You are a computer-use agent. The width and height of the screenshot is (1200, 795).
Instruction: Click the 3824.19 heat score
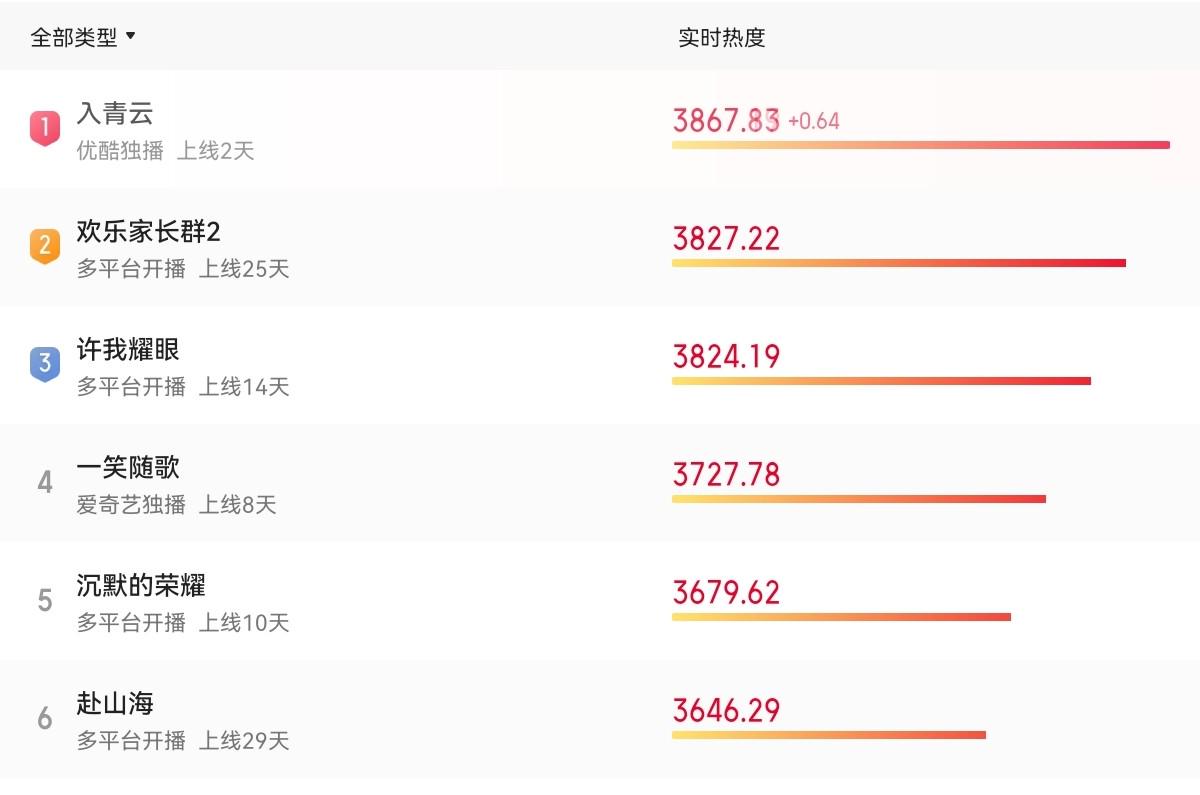click(x=726, y=357)
